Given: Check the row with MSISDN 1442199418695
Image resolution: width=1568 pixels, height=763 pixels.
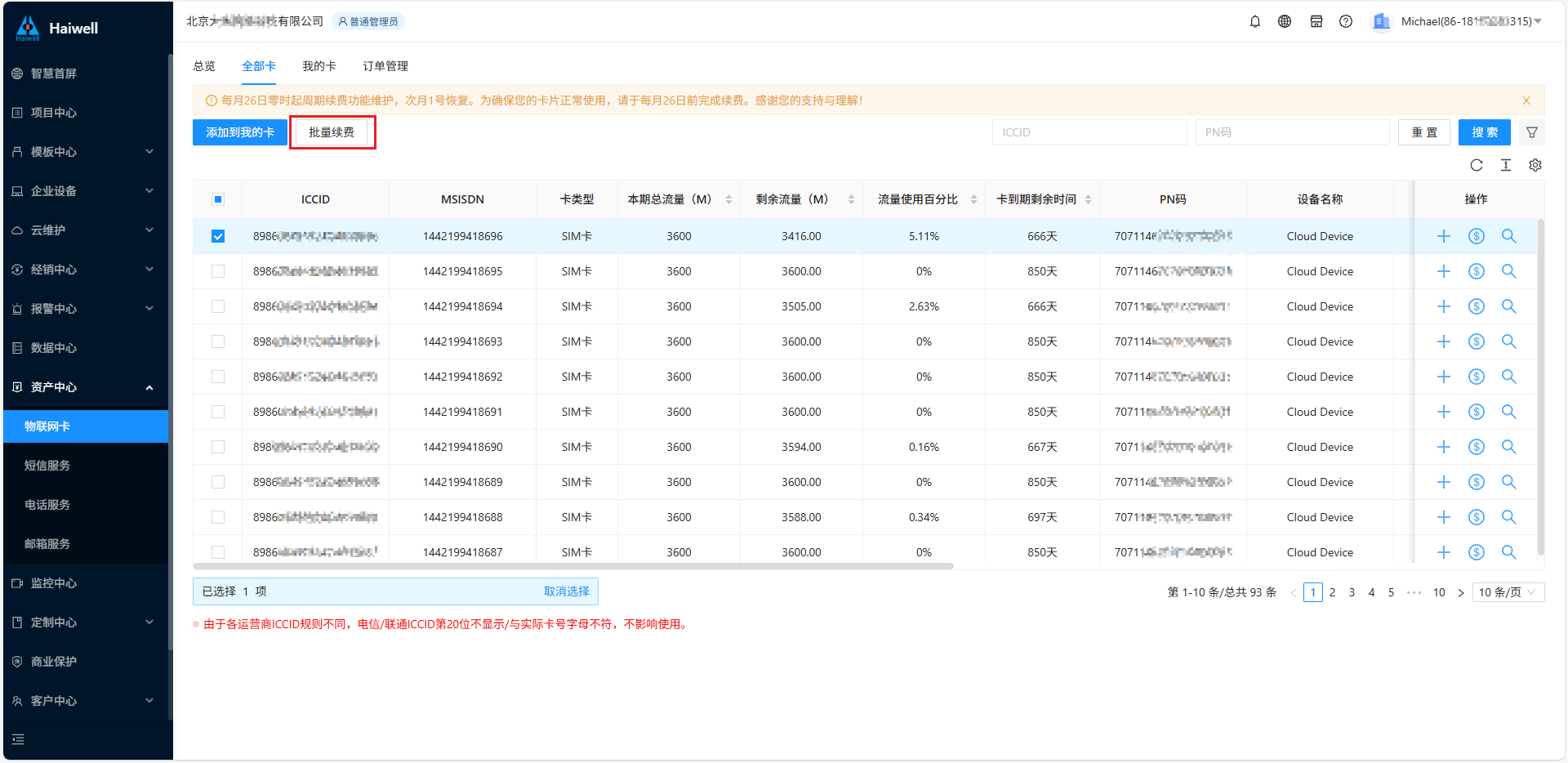Looking at the screenshot, I should 218,271.
